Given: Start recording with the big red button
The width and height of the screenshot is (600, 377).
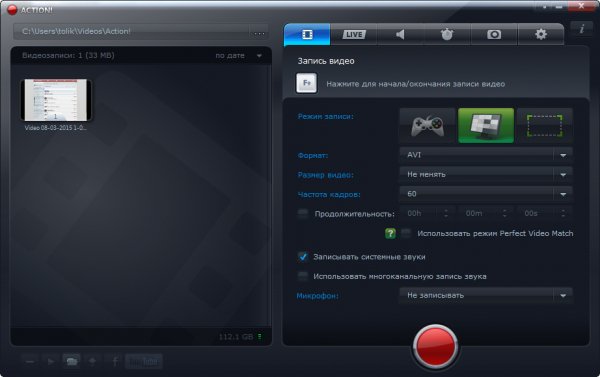Looking at the screenshot, I should pos(435,346).
